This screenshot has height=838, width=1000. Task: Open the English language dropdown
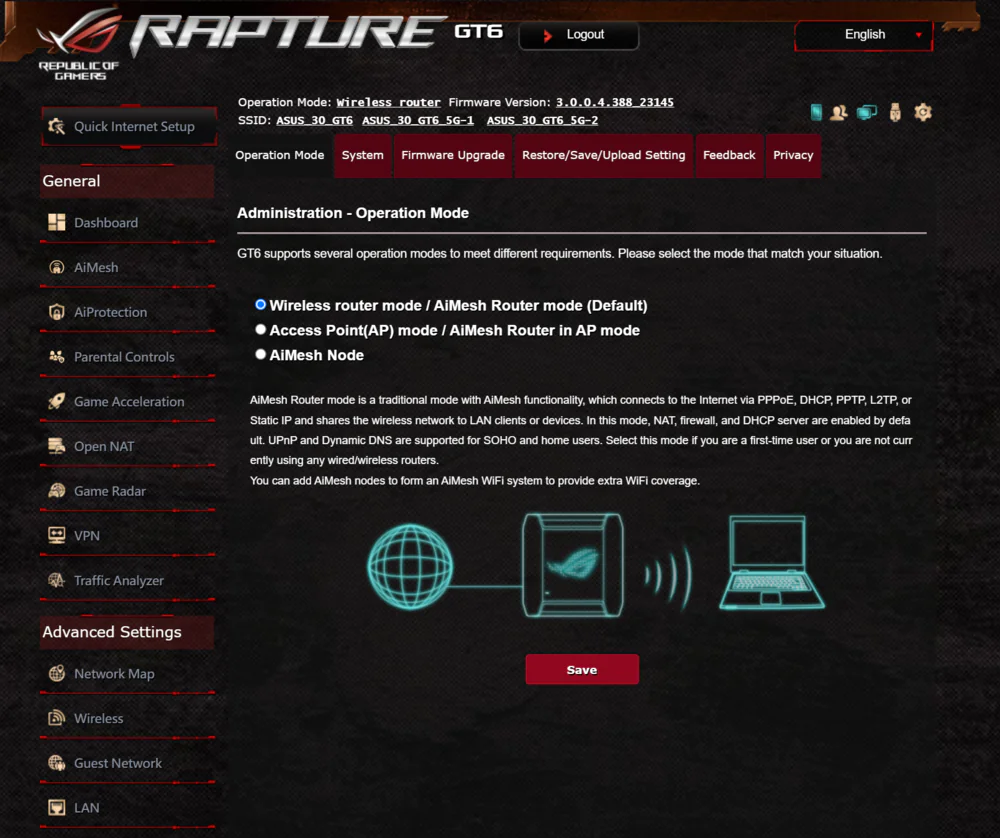864,35
